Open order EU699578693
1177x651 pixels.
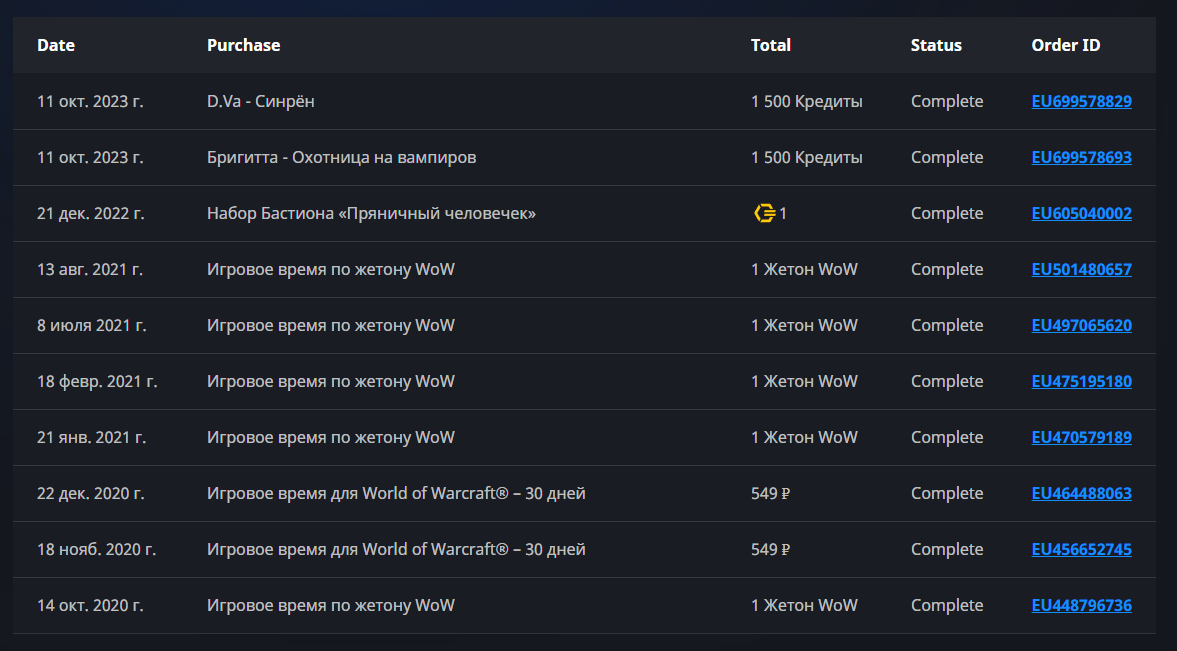pyautogui.click(x=1081, y=157)
